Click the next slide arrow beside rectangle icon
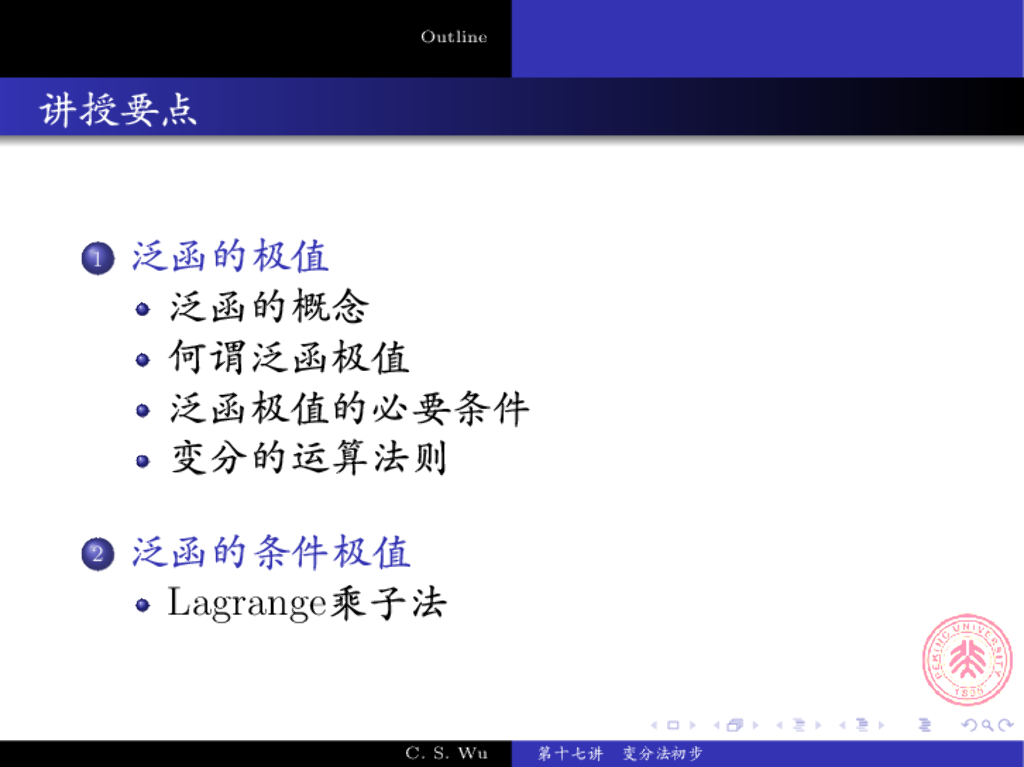 coord(692,725)
